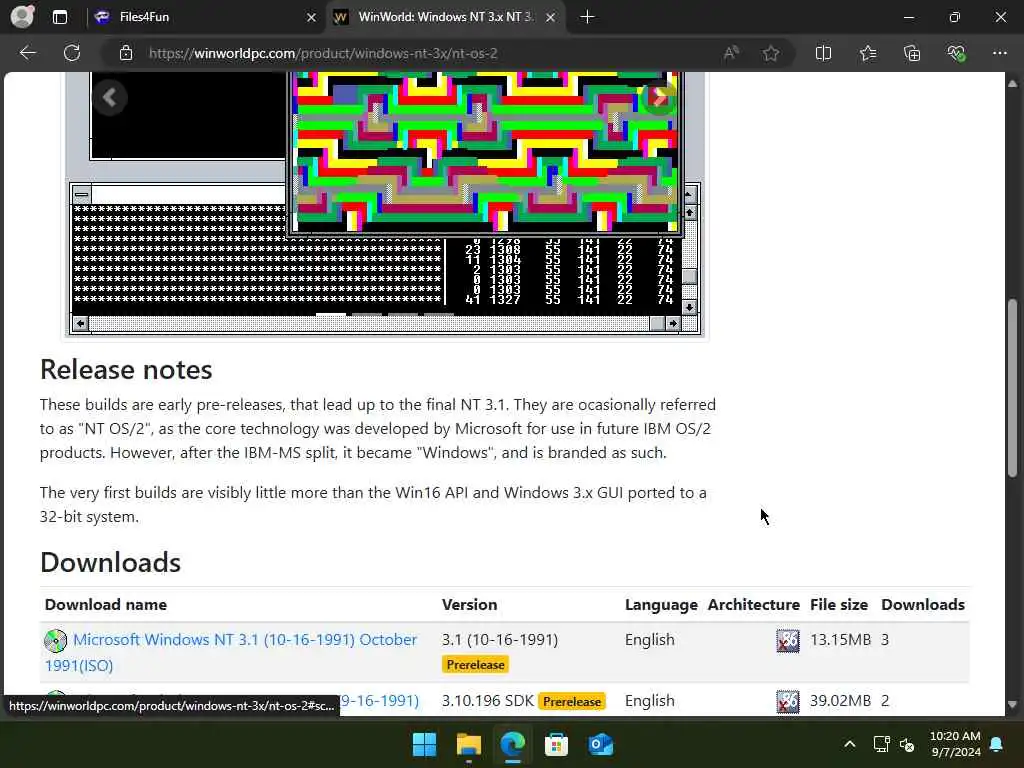
Task: Click x86 architecture icon in 13.15MB row
Action: click(x=788, y=641)
